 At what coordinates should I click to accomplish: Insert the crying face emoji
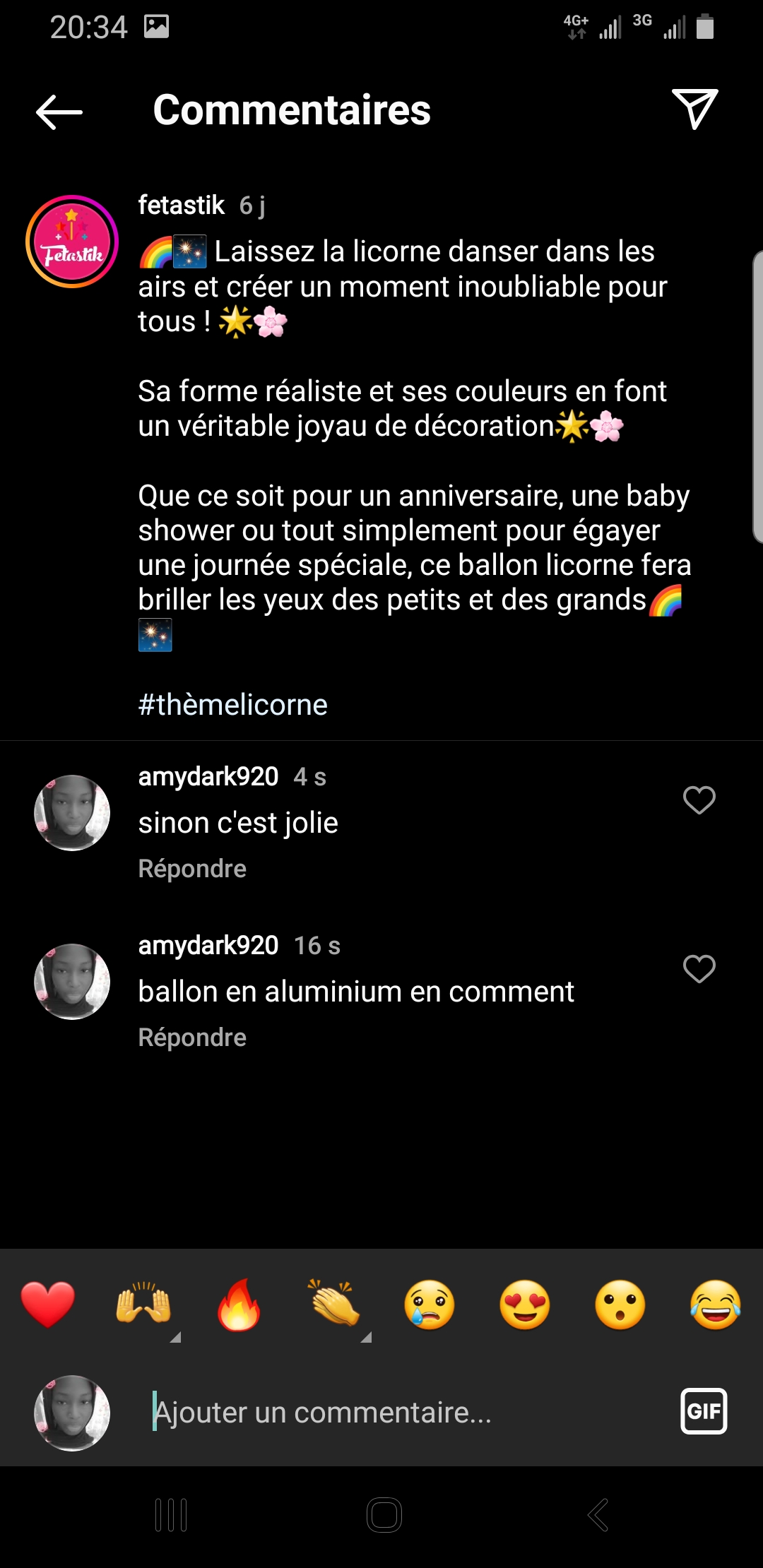click(x=430, y=1305)
